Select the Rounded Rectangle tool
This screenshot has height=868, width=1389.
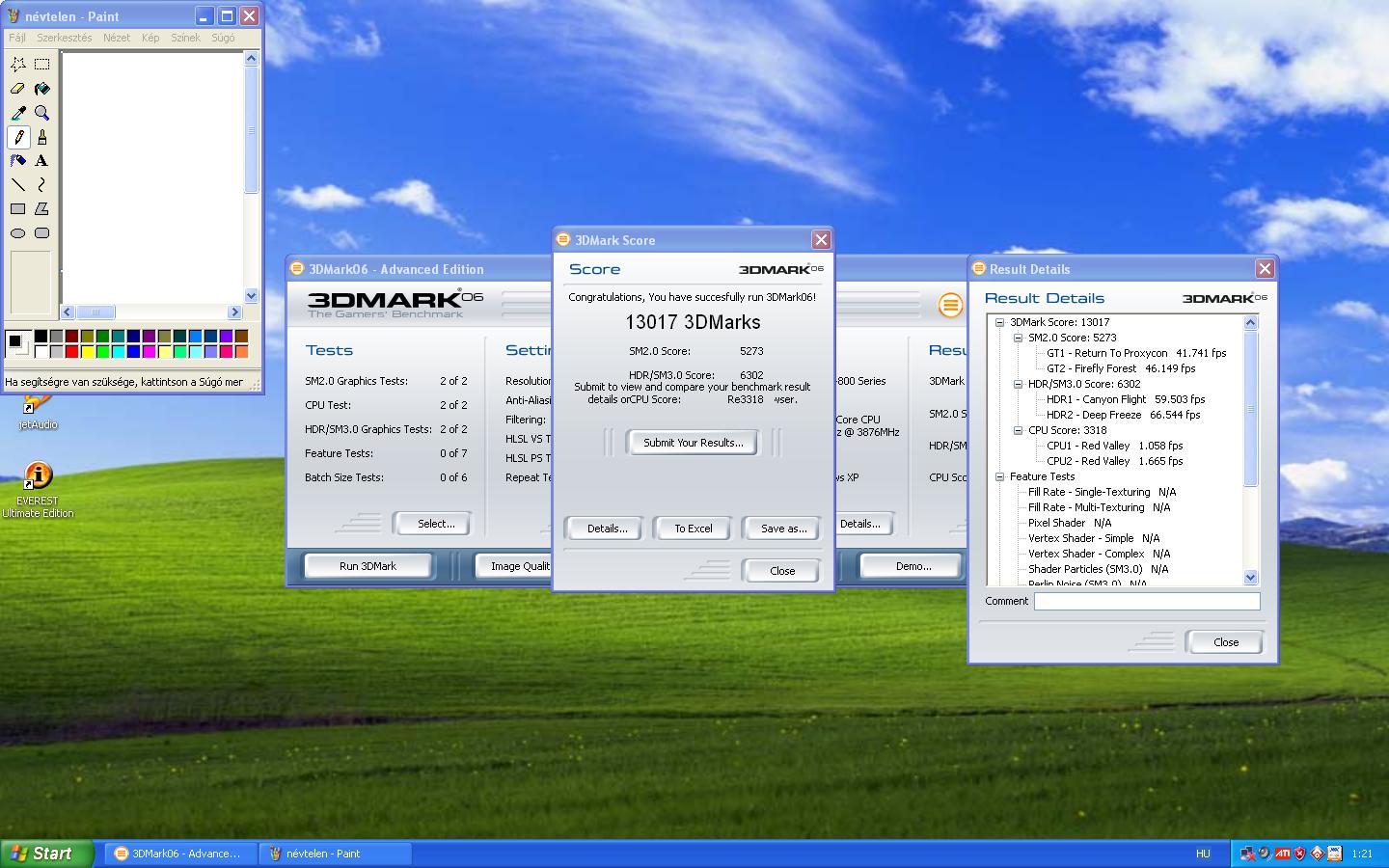pos(42,233)
